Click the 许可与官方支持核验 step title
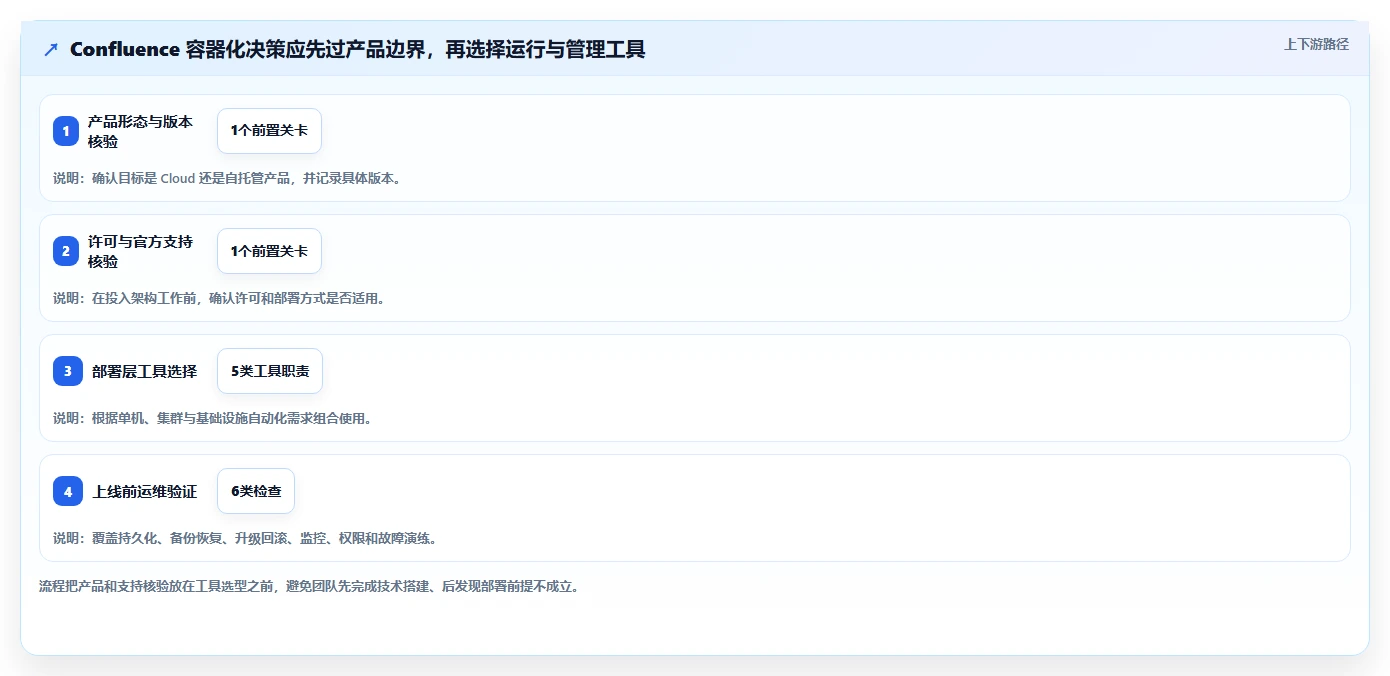The image size is (1390, 676). [x=140, y=251]
